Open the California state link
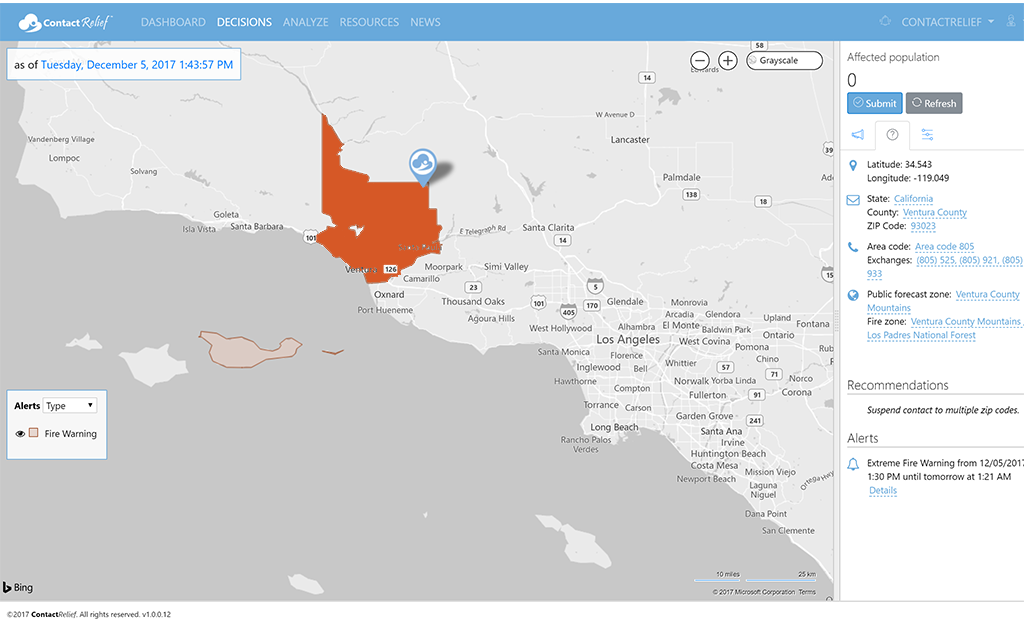1024x628 pixels. (913, 198)
